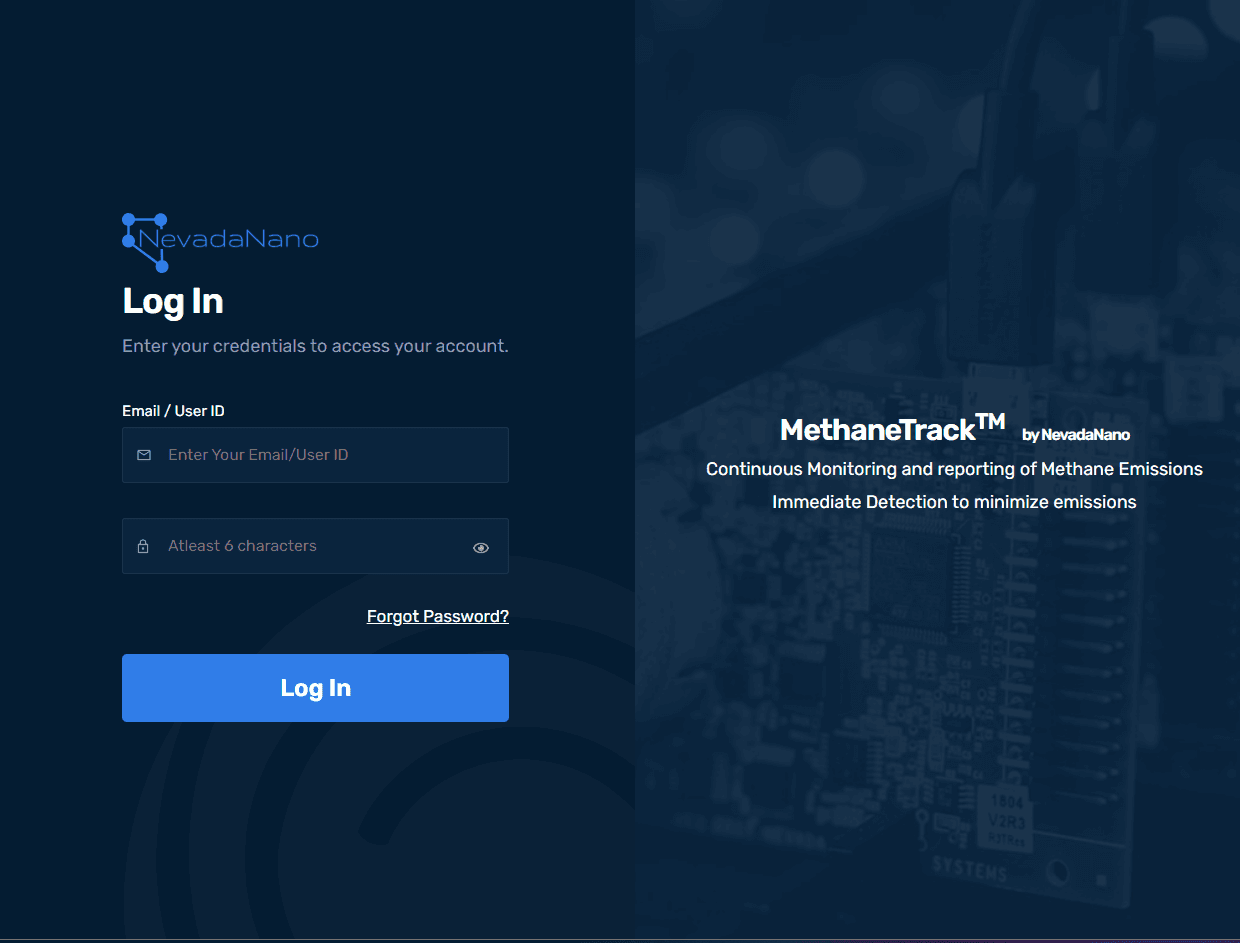Click the padlock icon in password field
1240x943 pixels.
click(x=143, y=546)
